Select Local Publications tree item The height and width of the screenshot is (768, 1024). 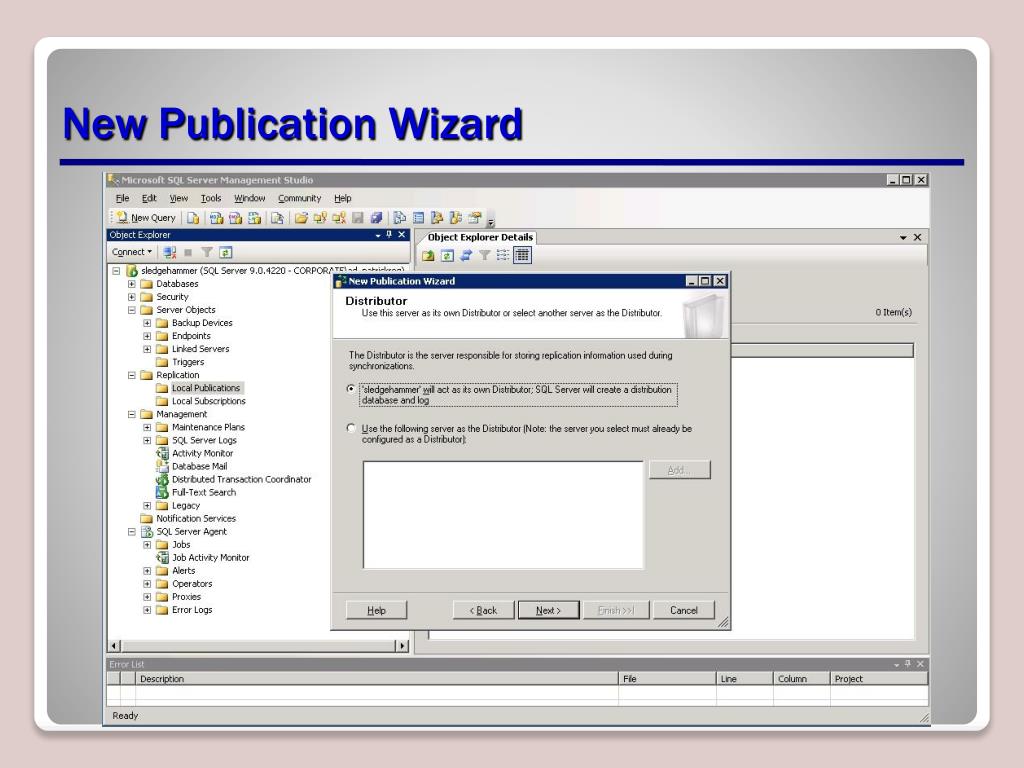pyautogui.click(x=206, y=388)
